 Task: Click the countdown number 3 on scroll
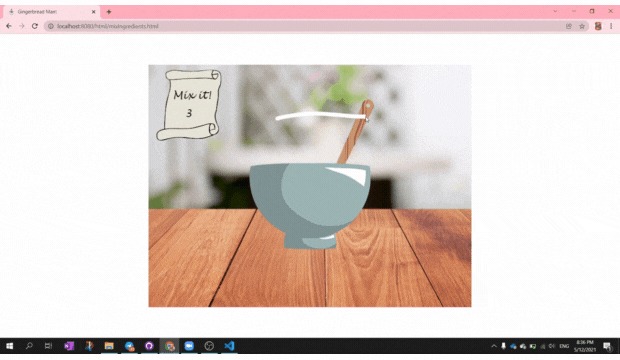coord(189,113)
